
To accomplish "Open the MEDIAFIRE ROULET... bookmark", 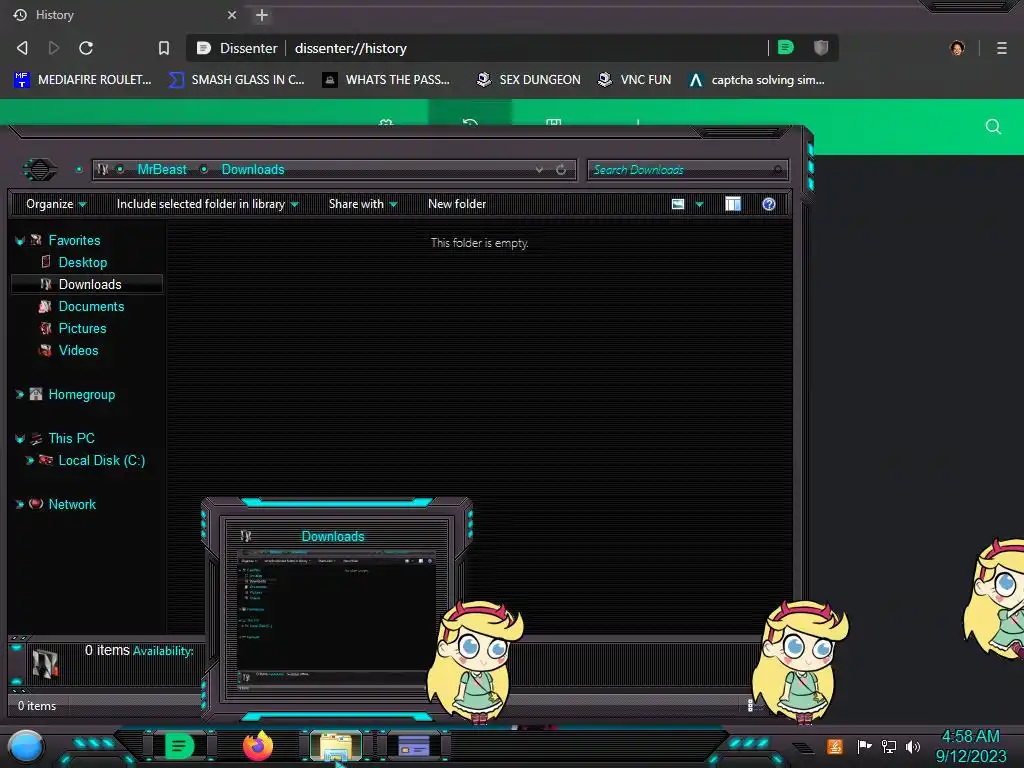I will coord(83,80).
